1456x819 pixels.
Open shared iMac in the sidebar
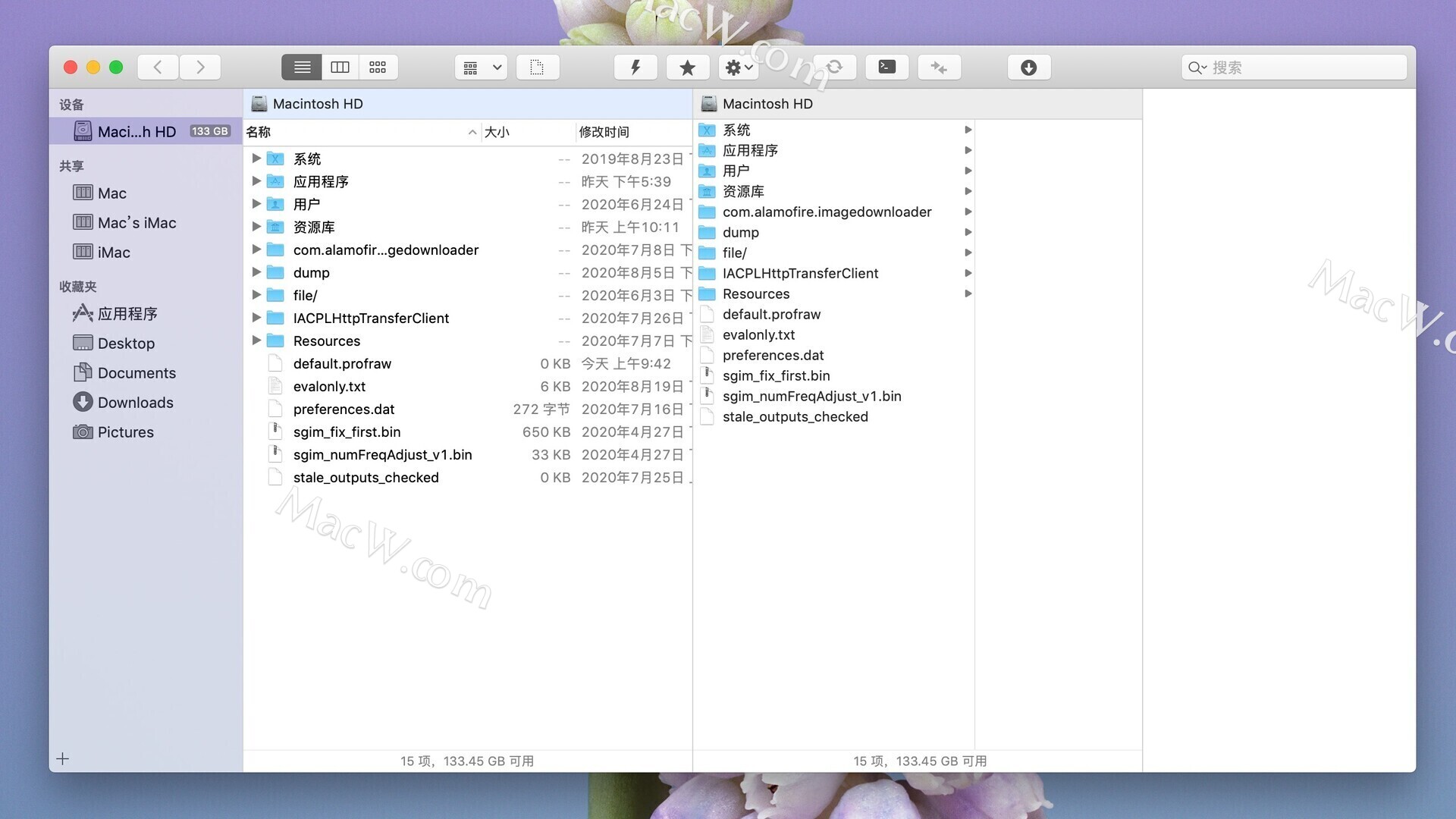point(102,253)
